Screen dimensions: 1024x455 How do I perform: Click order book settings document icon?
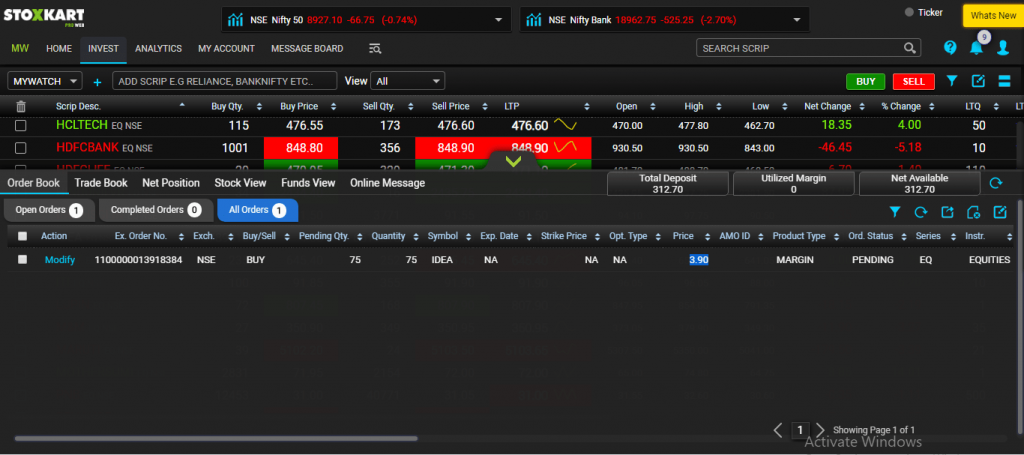coord(973,212)
